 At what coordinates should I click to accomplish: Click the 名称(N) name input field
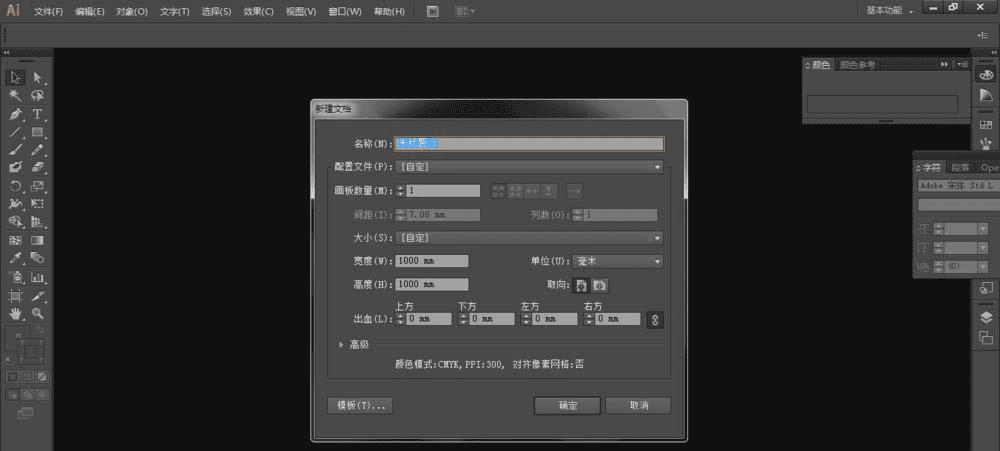(x=529, y=144)
